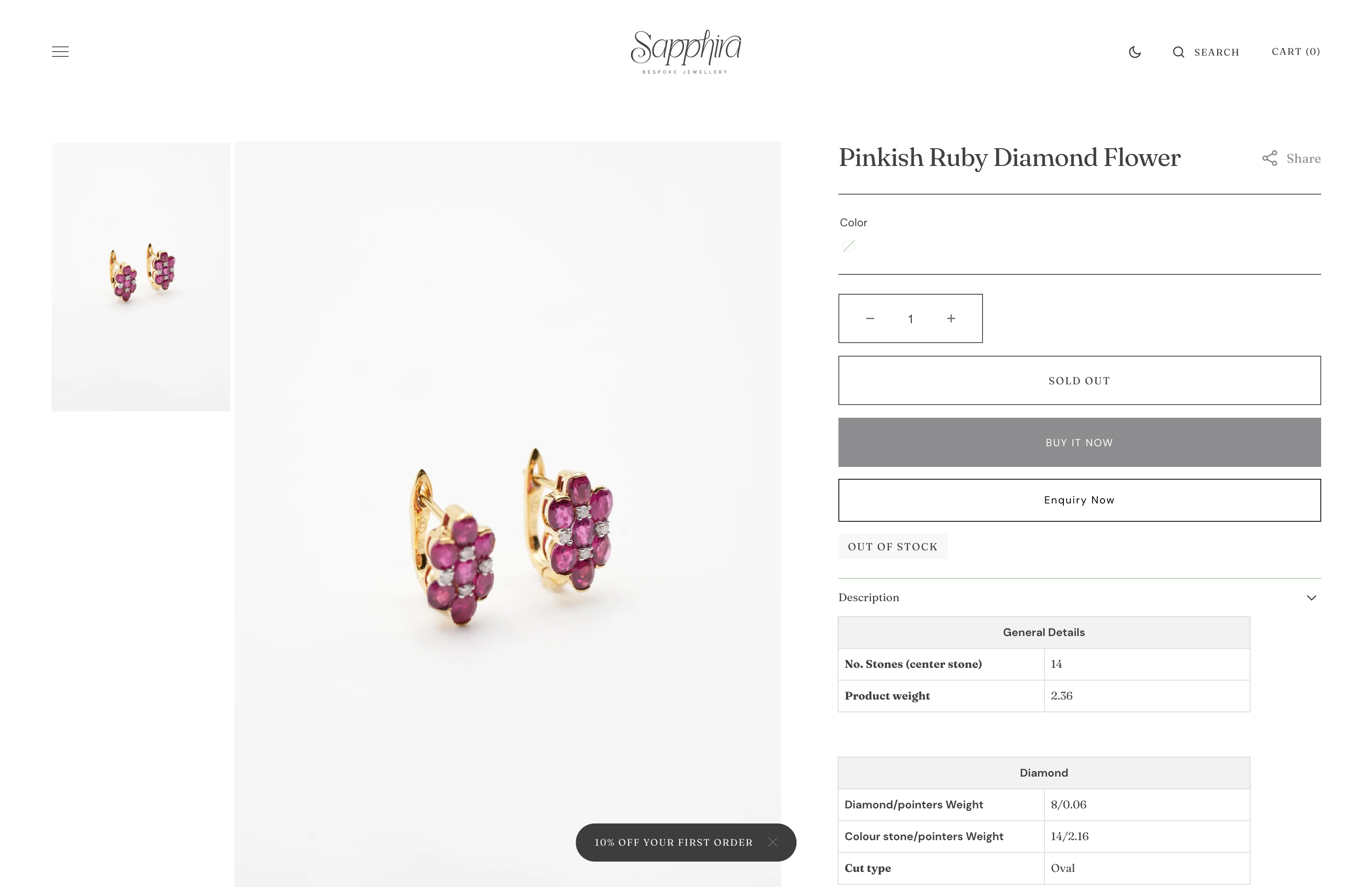This screenshot has height=887, width=1372.
Task: Click the Sold Out button
Action: (x=1079, y=380)
